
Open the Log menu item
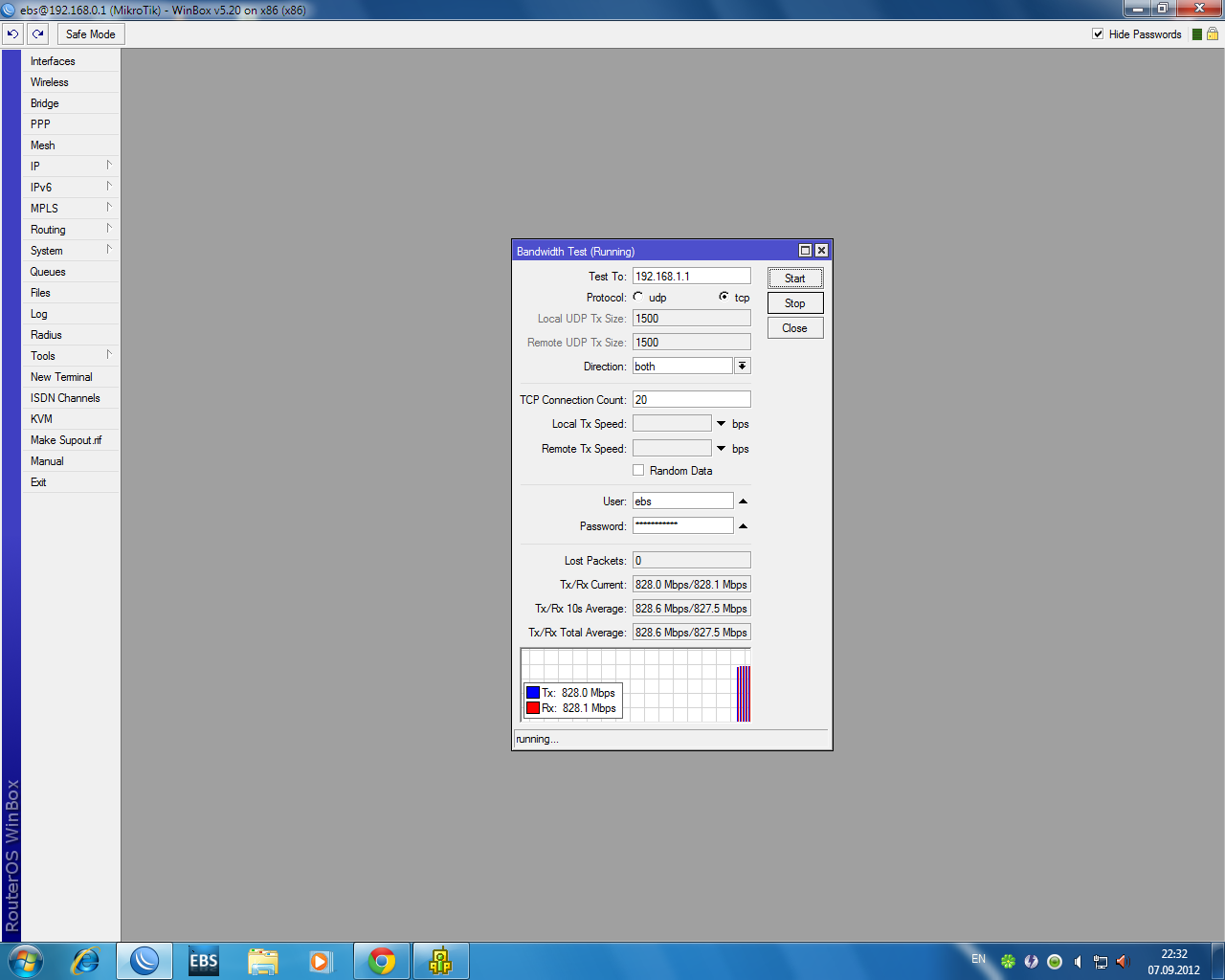coord(71,314)
